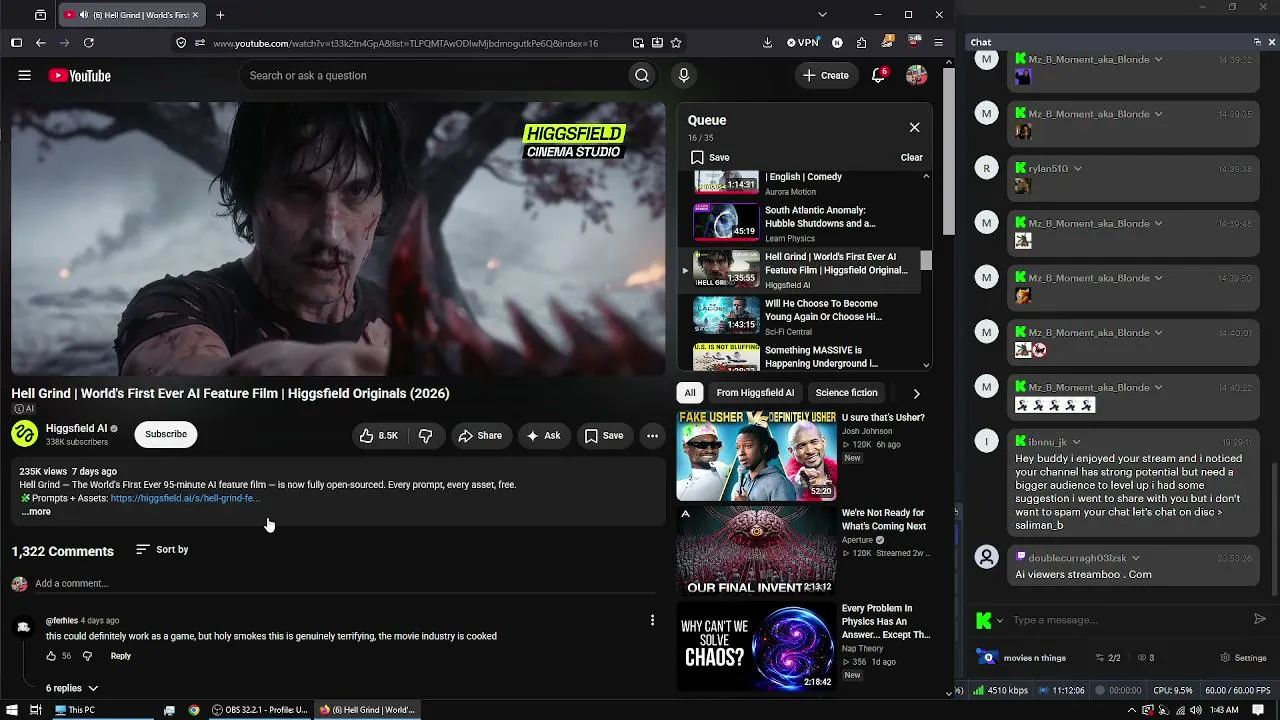Save the video to a playlist

tap(604, 435)
